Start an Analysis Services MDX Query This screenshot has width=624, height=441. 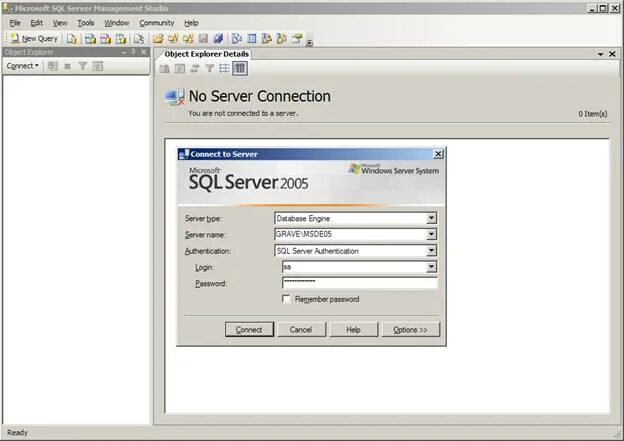point(91,39)
